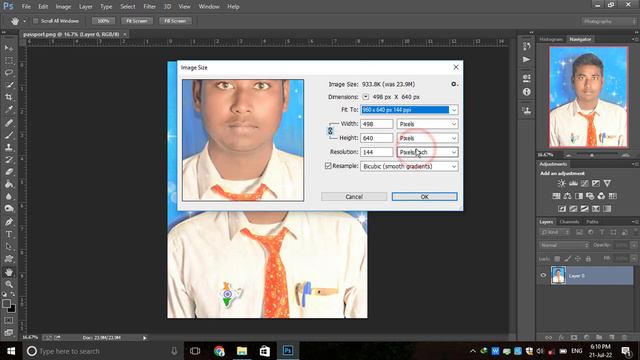Viewport: 640px width, 360px height.
Task: Open the Actions panel play icon
Action: [527, 60]
